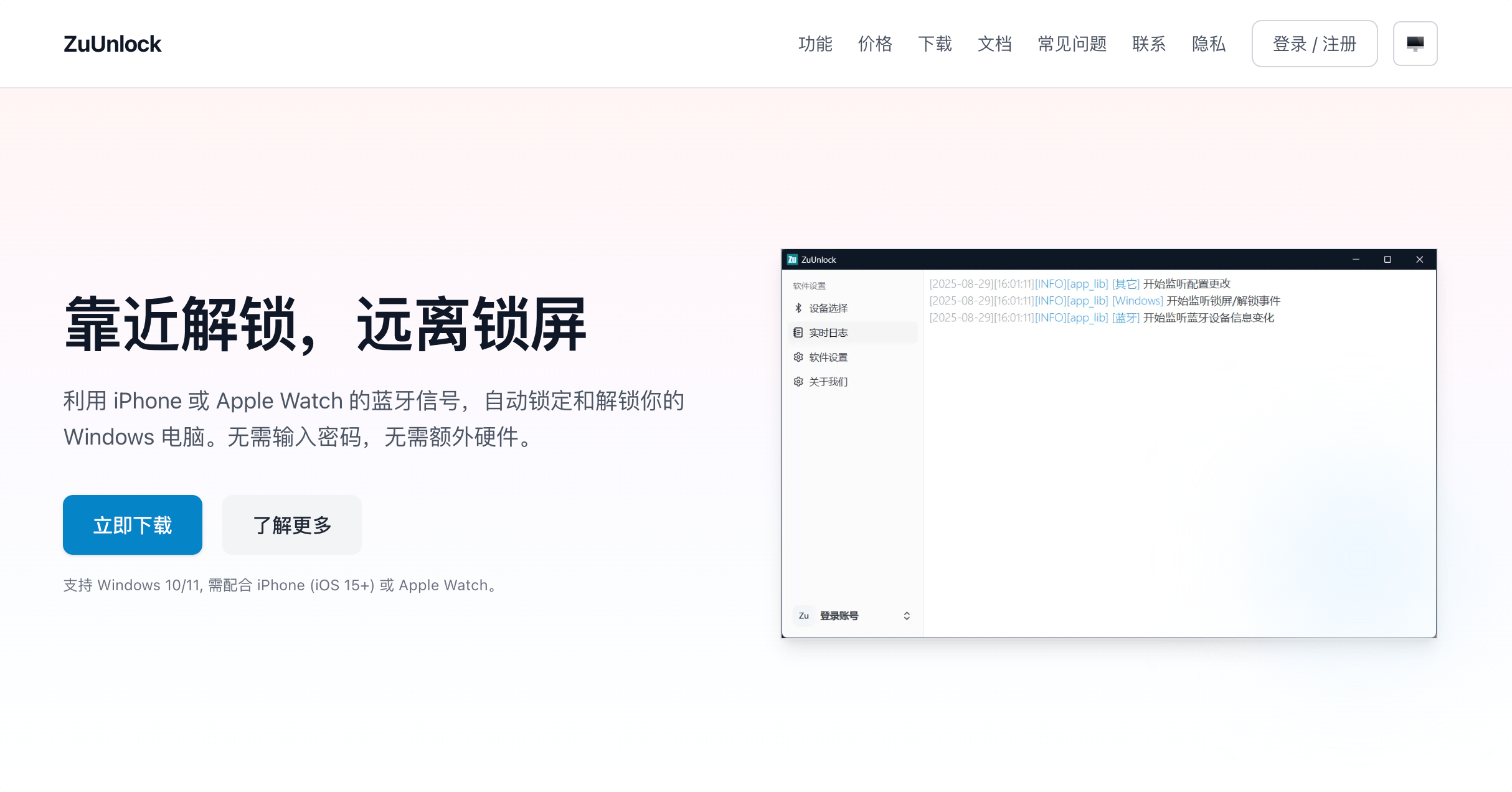Click the [蓝牙] tag in the log entry
Viewport: 1512px width, 792px height.
(x=1125, y=318)
